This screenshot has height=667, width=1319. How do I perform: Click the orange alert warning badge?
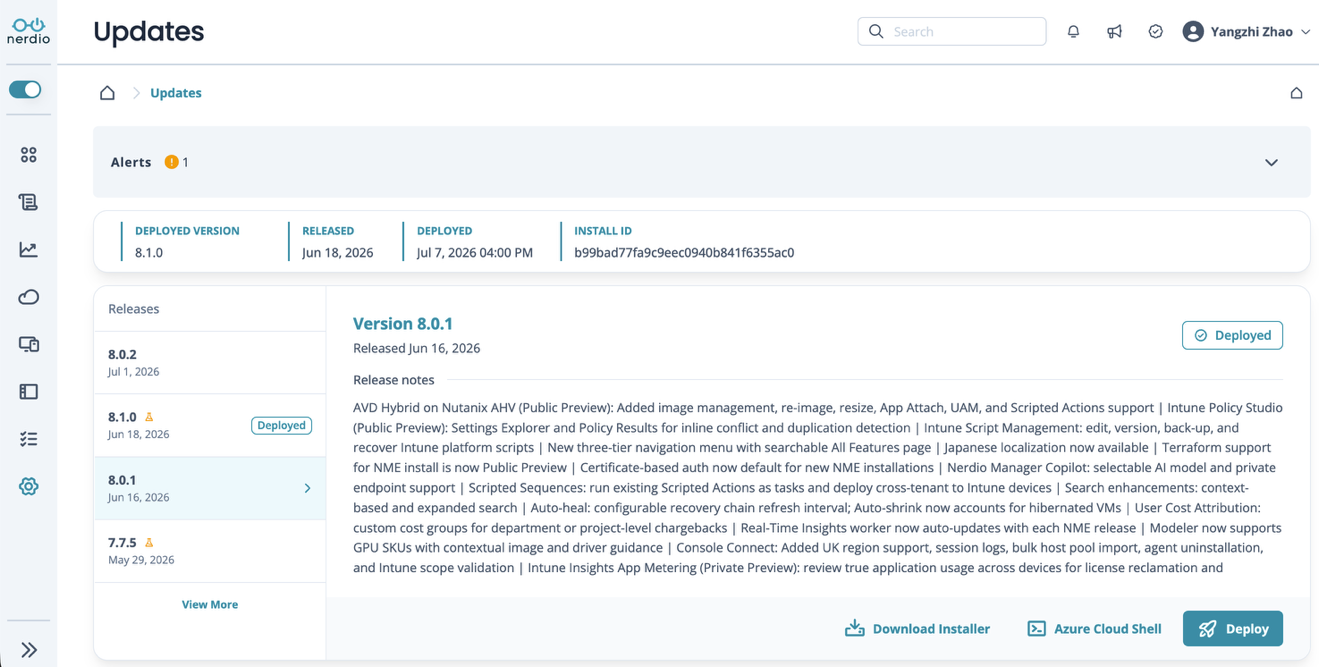[172, 162]
